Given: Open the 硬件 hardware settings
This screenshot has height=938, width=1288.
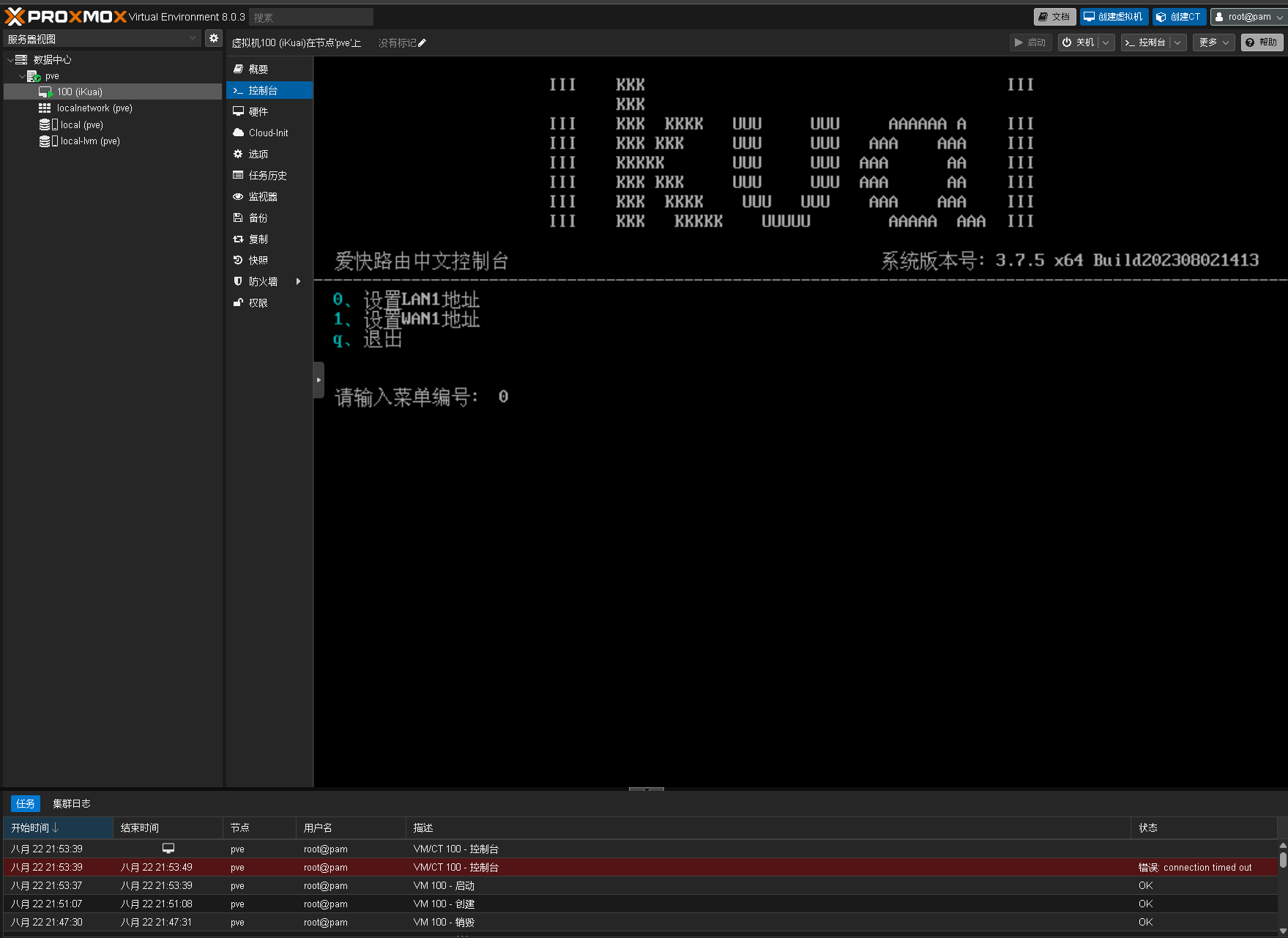Looking at the screenshot, I should (258, 111).
